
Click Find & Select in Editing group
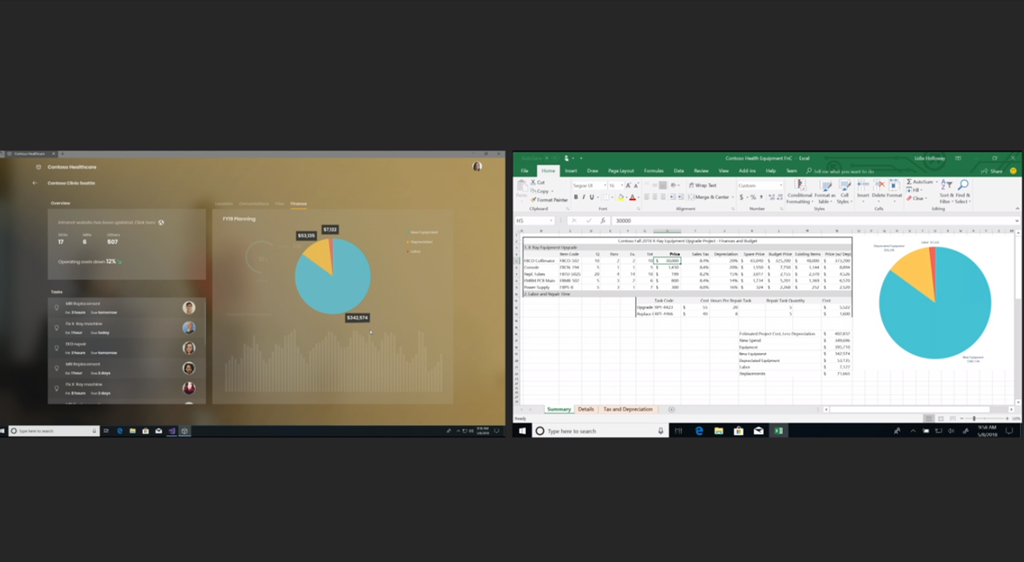point(963,193)
